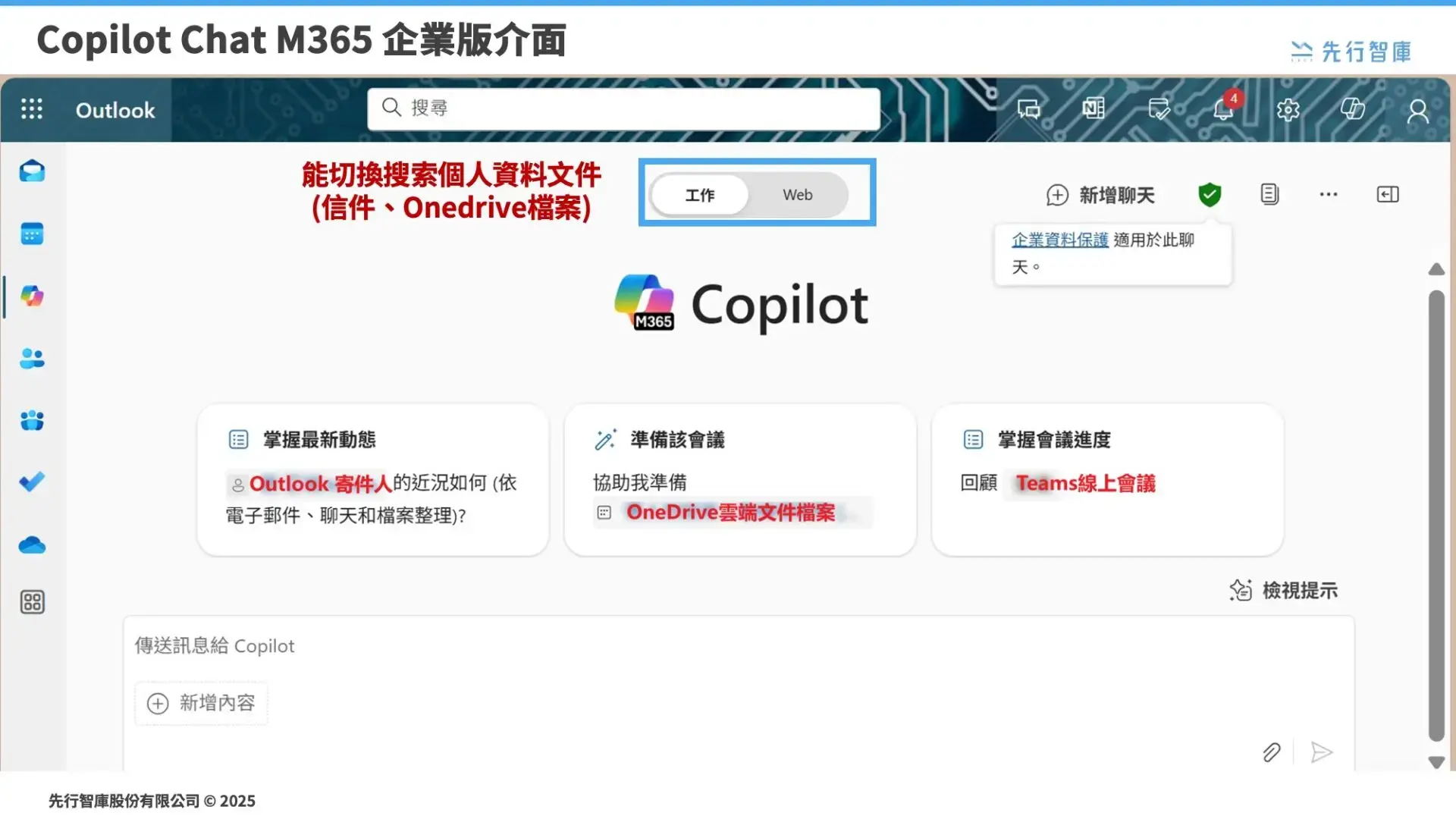Image resolution: width=1456 pixels, height=819 pixels.
Task: Open Copilot from the left sidebar
Action: coord(32,296)
